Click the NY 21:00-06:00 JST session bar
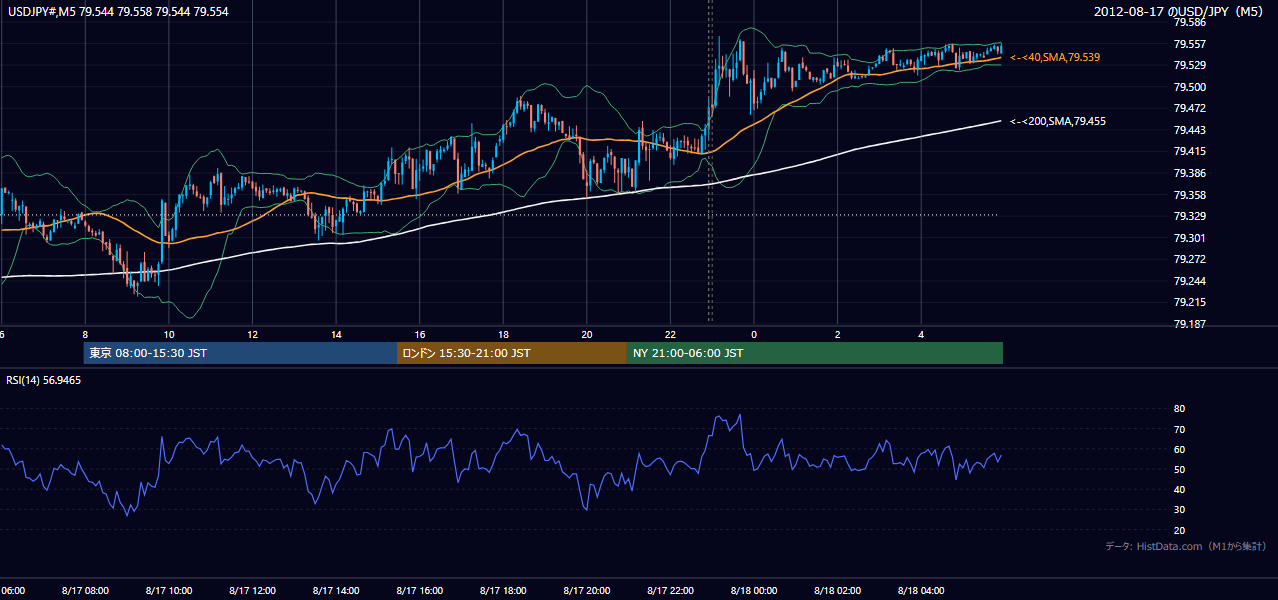The image size is (1278, 600). click(x=815, y=353)
